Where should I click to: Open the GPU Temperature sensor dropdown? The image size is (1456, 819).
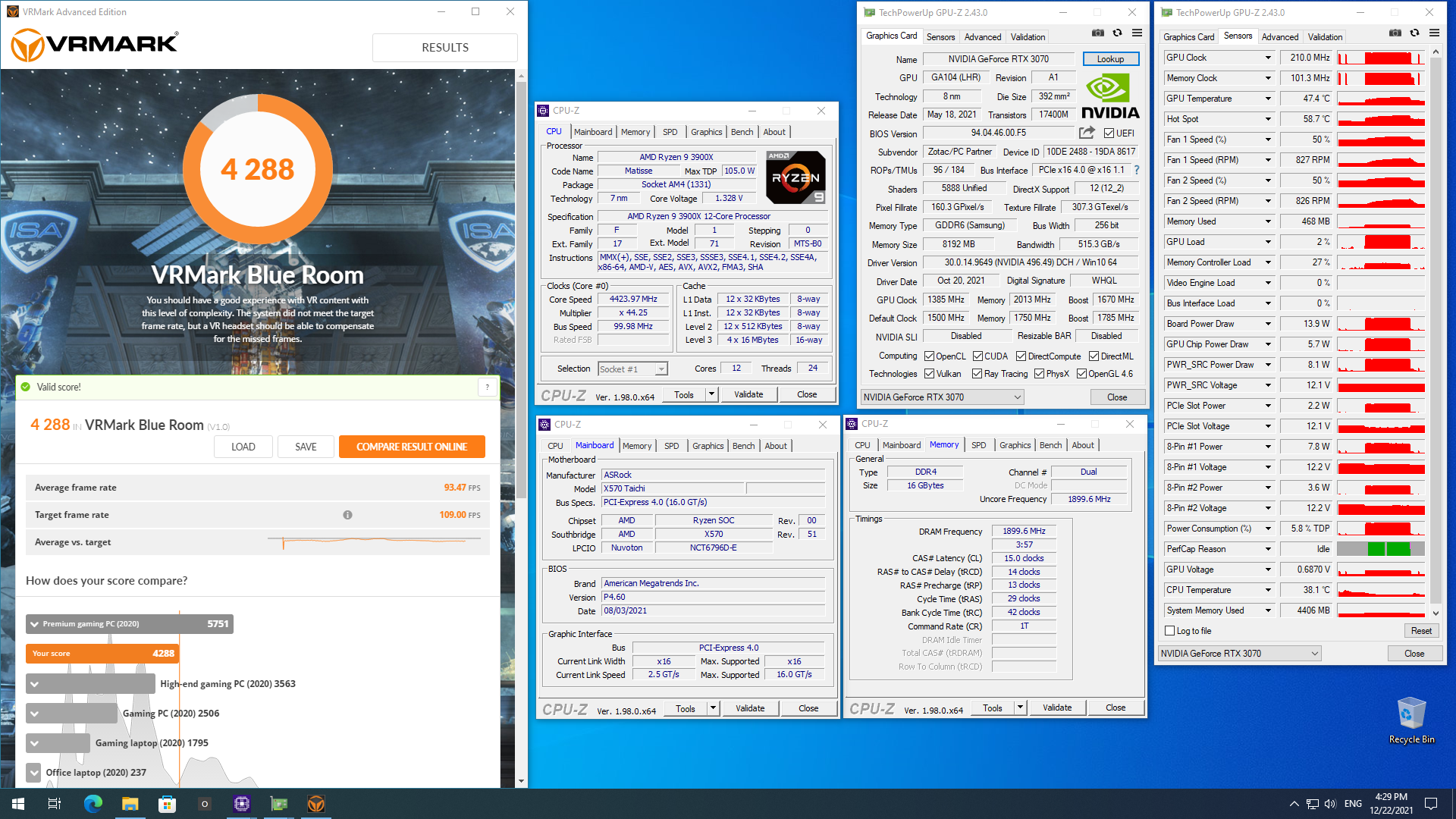coord(1267,99)
